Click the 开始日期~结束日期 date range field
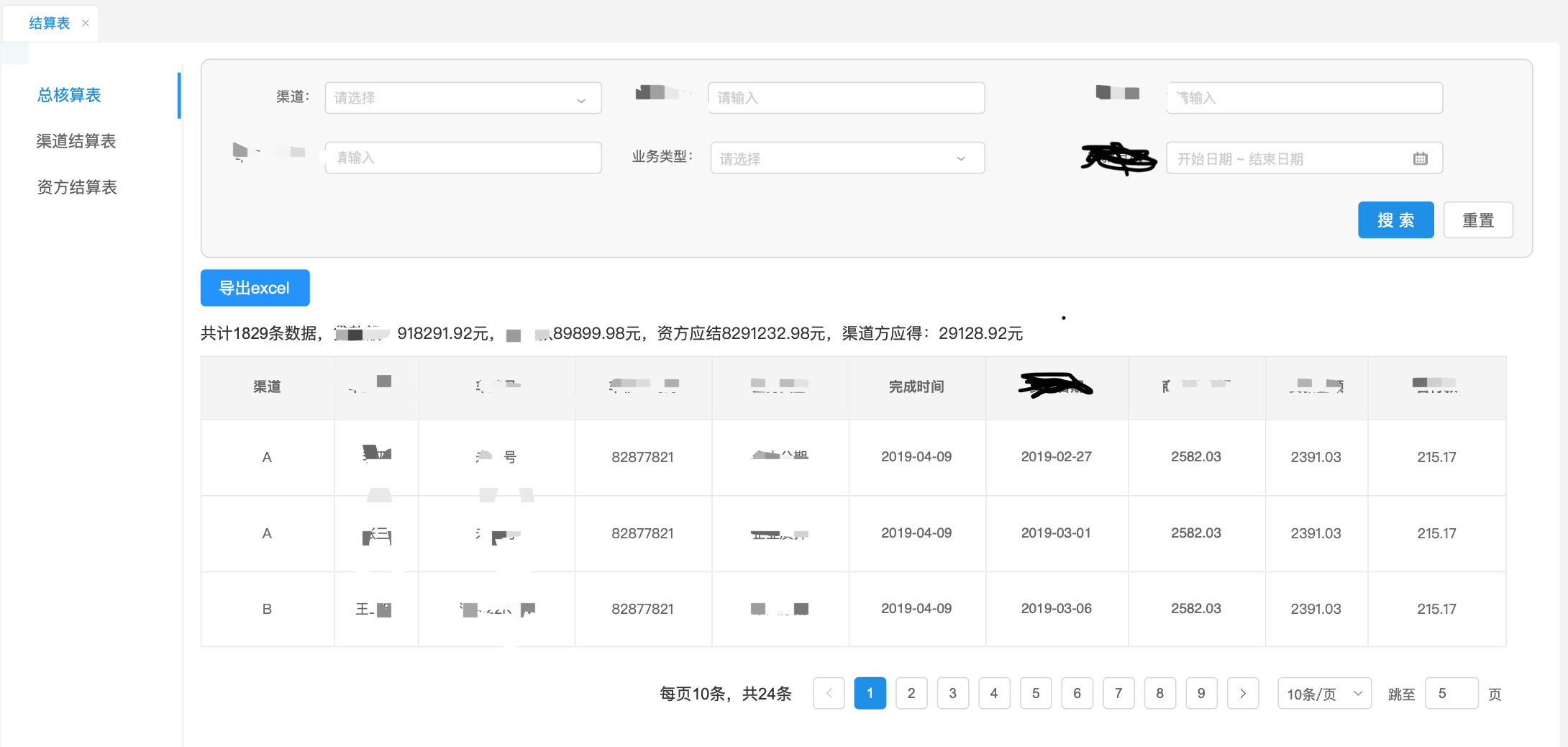 [1287, 158]
